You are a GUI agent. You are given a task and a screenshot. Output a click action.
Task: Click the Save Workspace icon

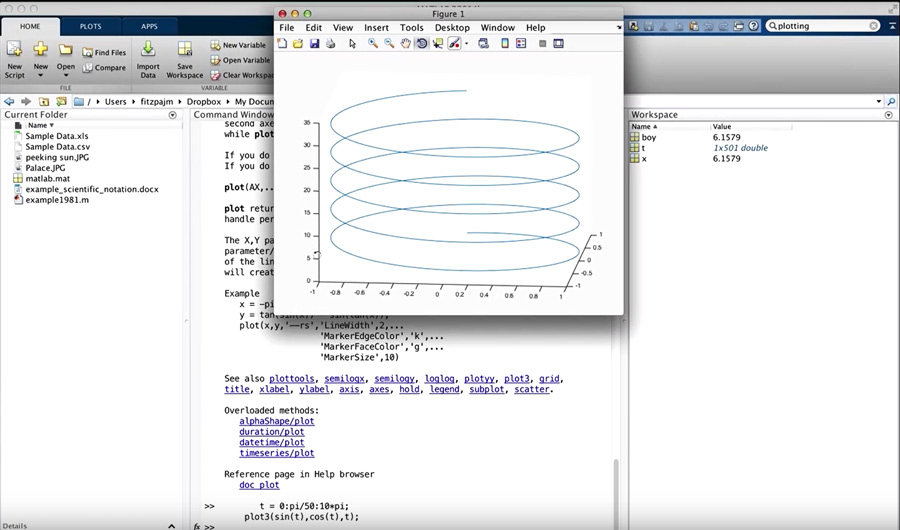[x=184, y=51]
